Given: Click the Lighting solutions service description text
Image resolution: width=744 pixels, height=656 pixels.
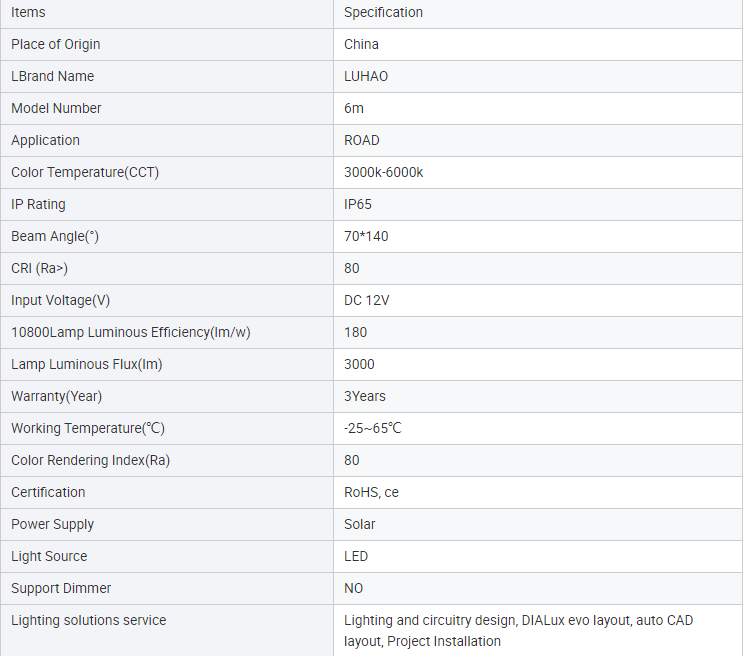Looking at the screenshot, I should 519,631.
